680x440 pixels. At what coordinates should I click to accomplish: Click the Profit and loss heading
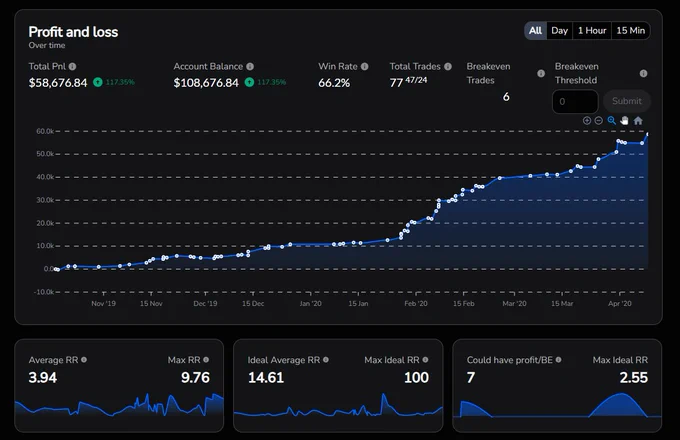pyautogui.click(x=73, y=32)
